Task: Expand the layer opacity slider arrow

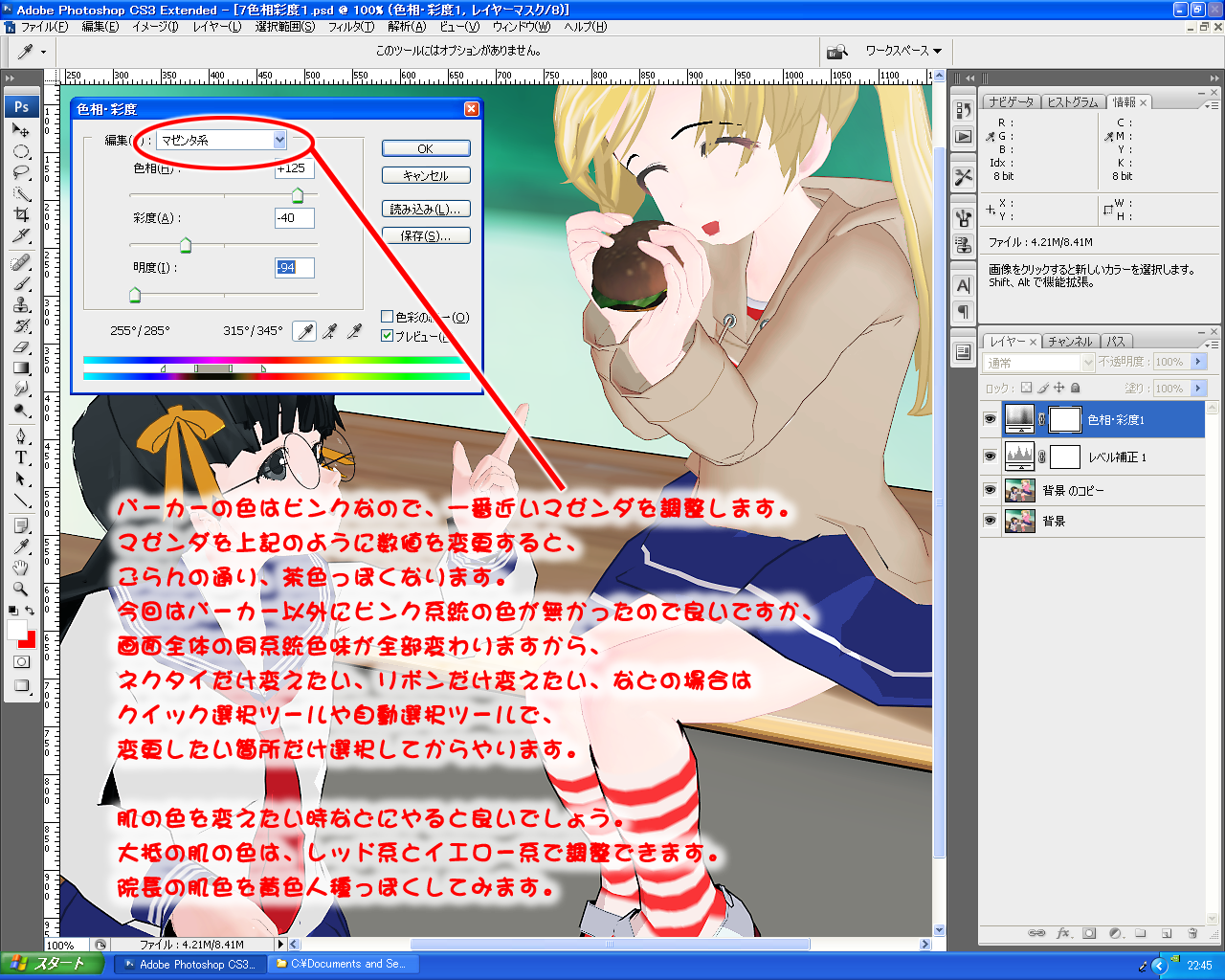Action: (1198, 362)
